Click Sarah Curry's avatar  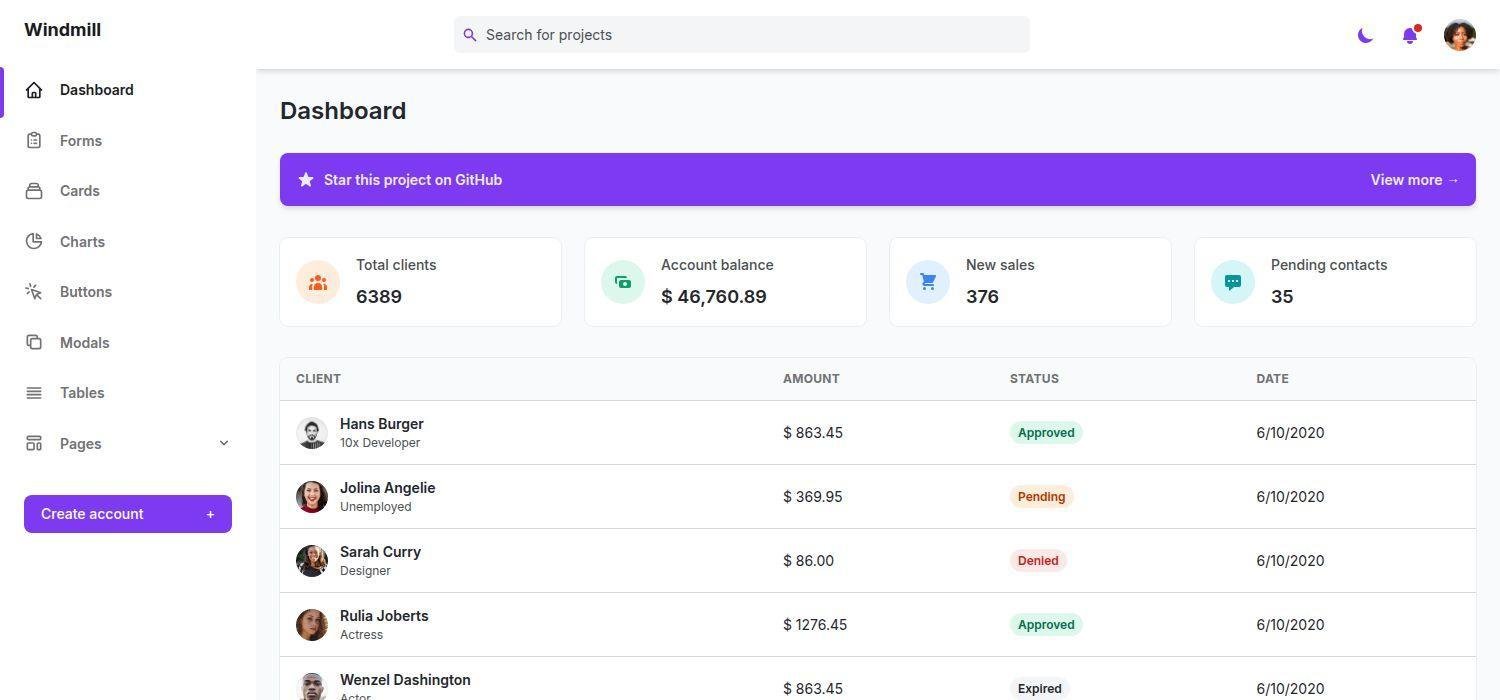point(312,561)
